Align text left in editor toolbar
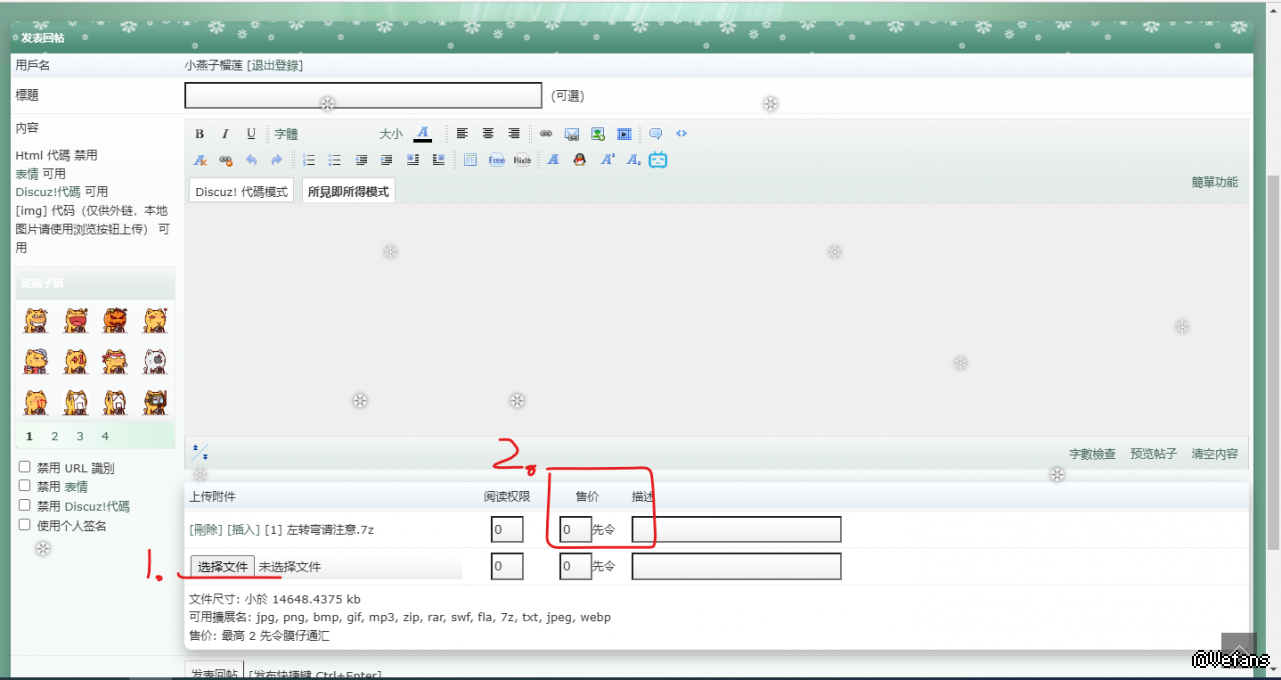Screen dimensions: 1281x680 pyautogui.click(x=462, y=134)
